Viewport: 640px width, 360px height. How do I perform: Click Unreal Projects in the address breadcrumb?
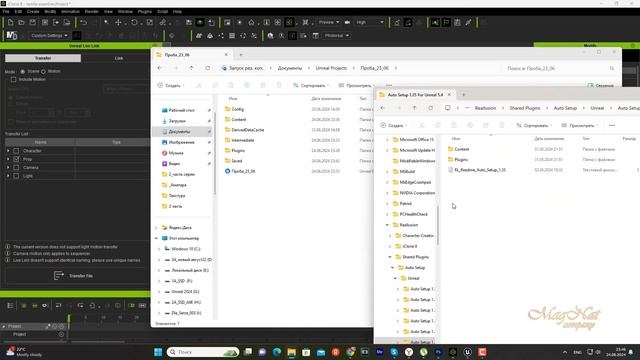(x=331, y=68)
